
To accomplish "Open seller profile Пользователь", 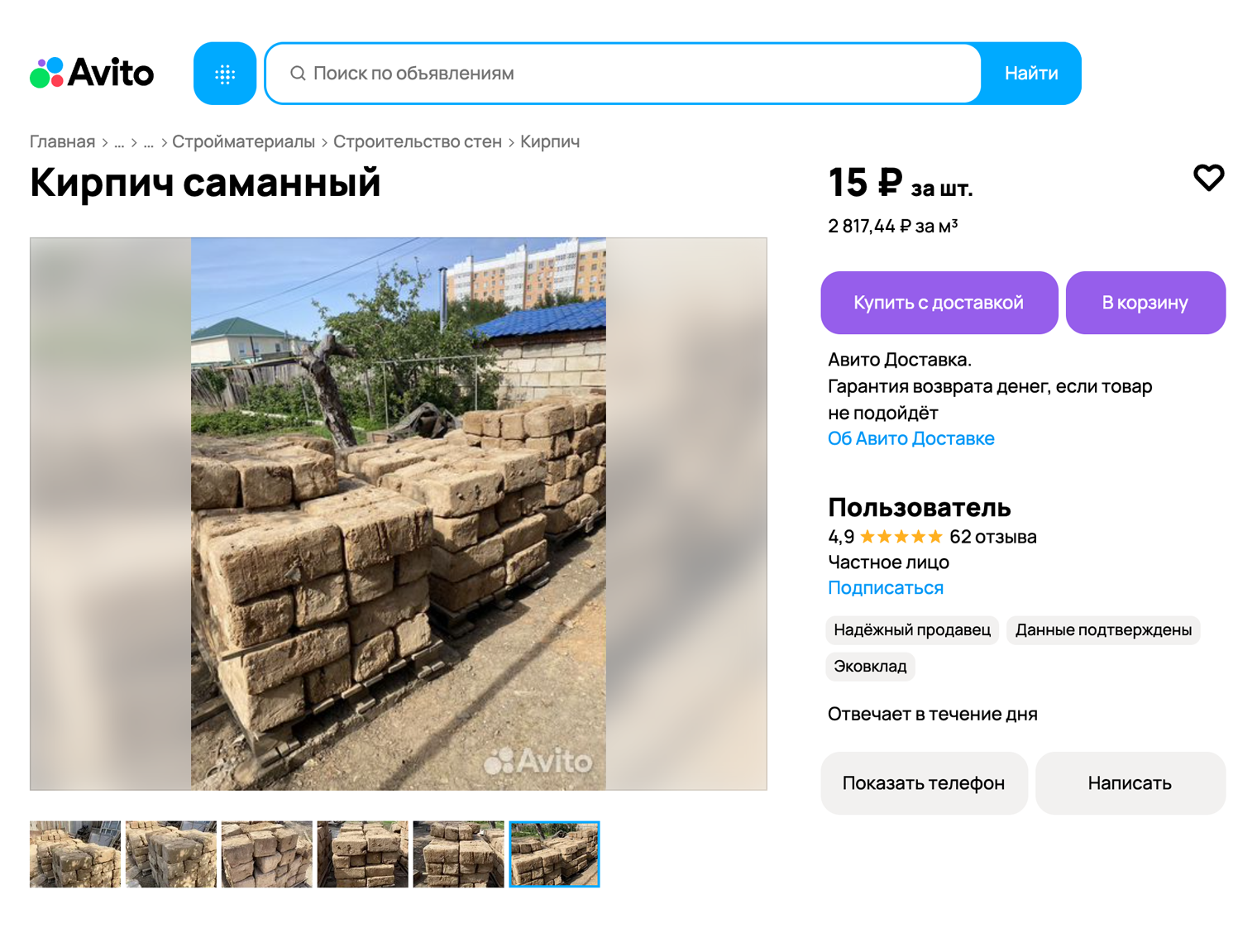I will (920, 507).
